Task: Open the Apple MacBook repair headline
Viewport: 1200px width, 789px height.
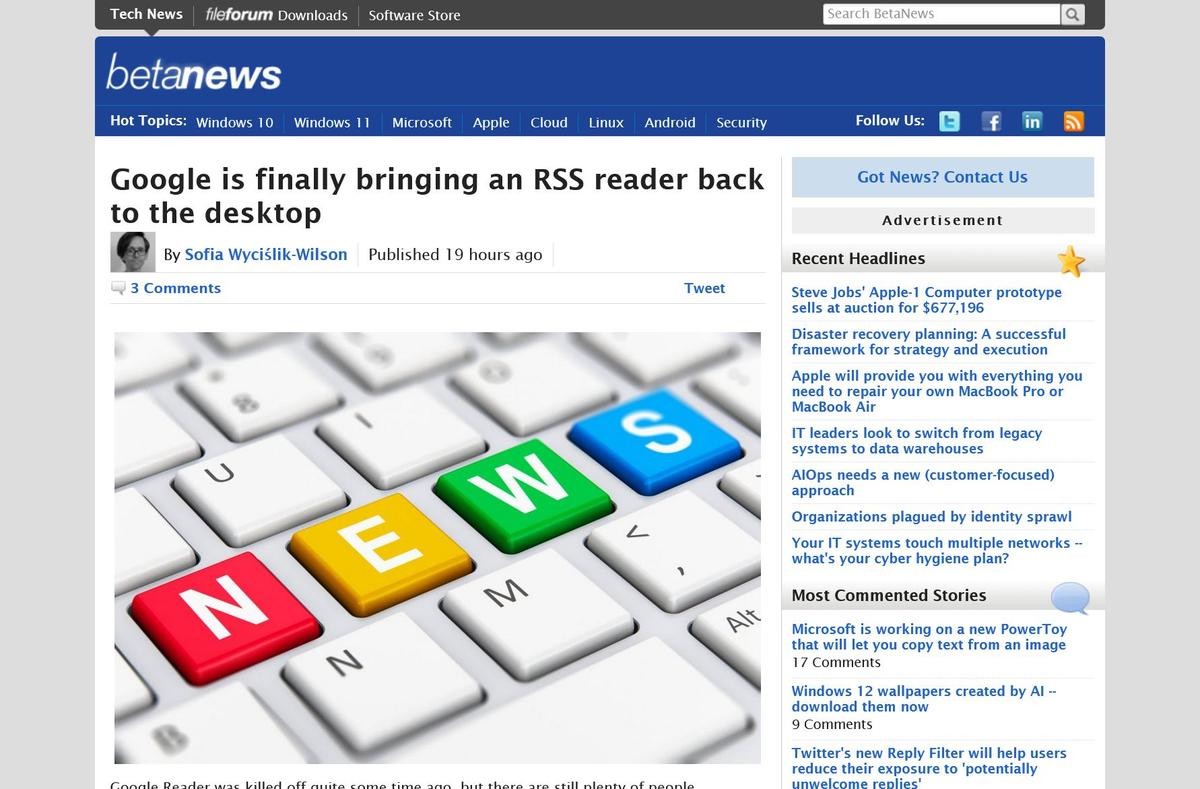Action: point(937,391)
